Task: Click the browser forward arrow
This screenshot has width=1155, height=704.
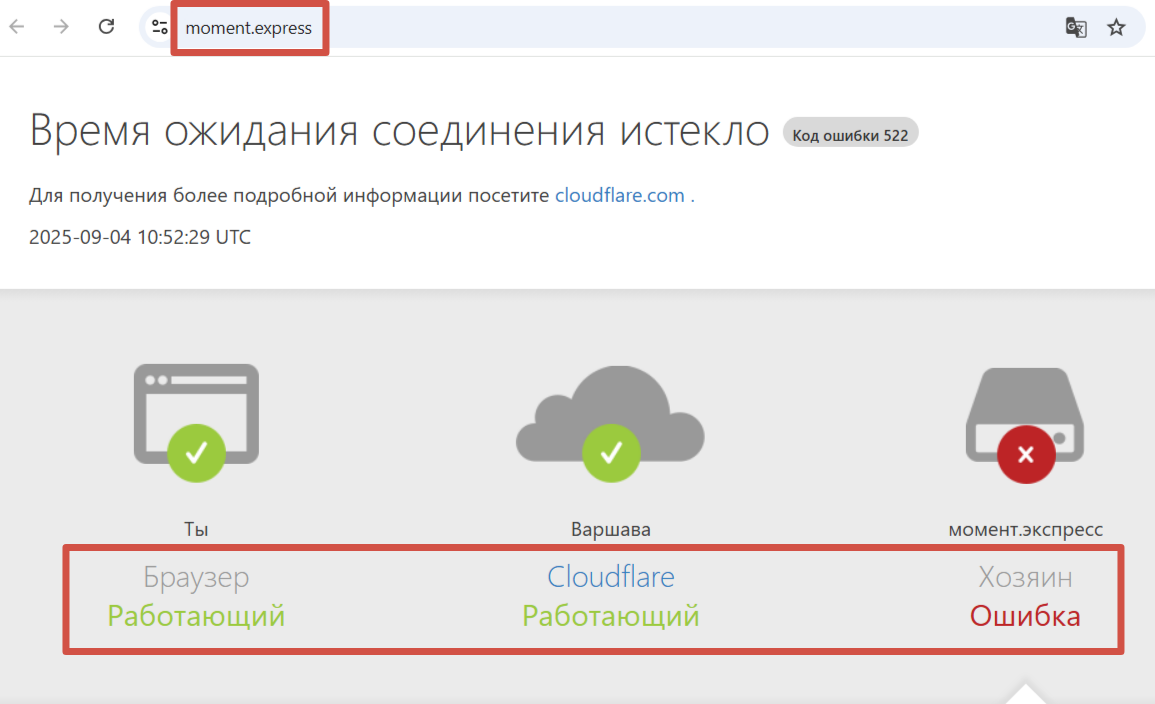Action: (x=61, y=27)
